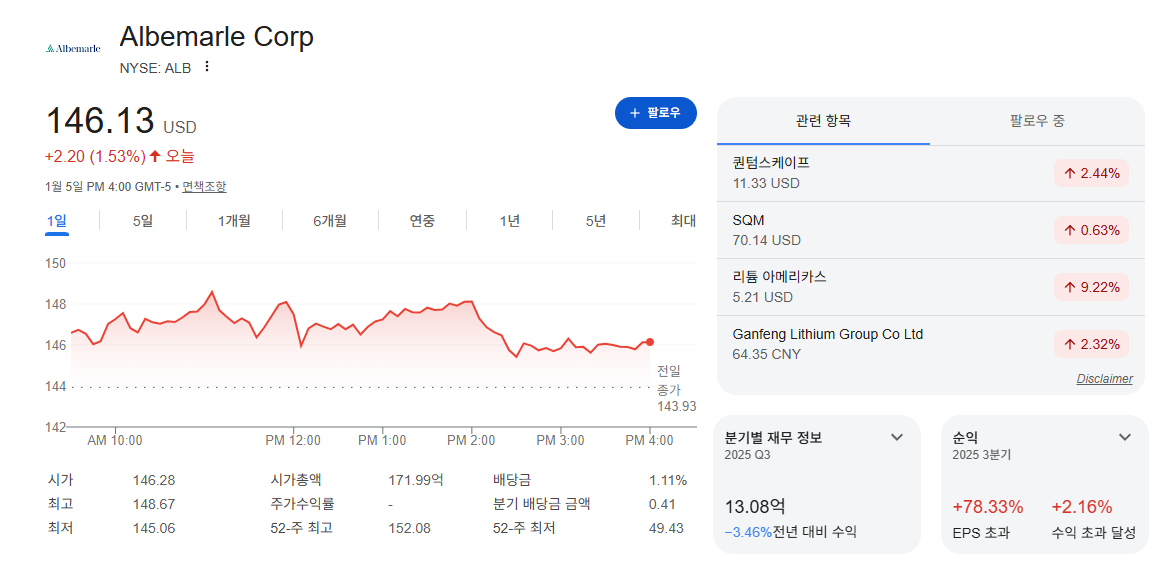Click the 팔로우 follow button

pos(656,113)
